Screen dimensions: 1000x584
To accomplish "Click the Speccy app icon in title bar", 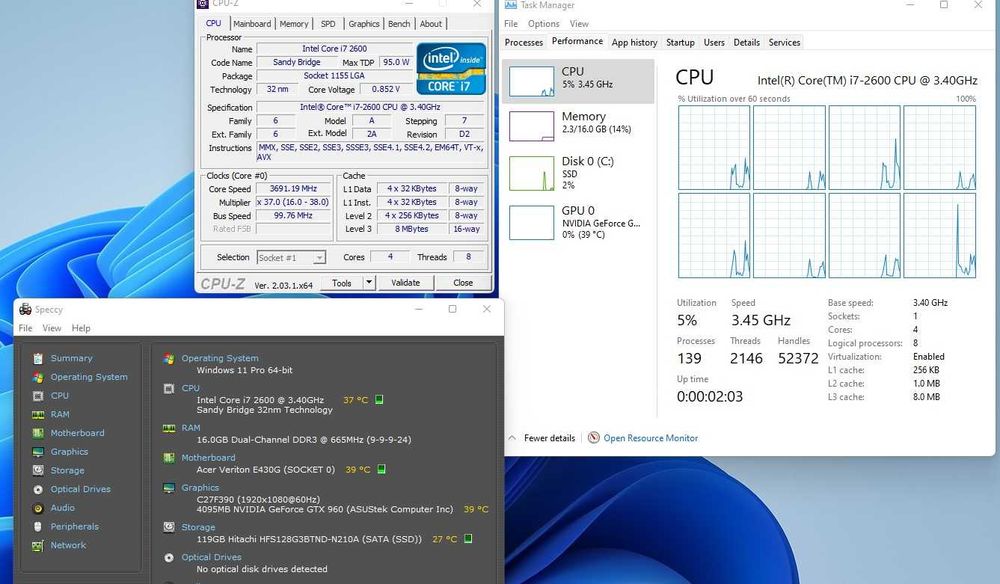I will pos(26,309).
